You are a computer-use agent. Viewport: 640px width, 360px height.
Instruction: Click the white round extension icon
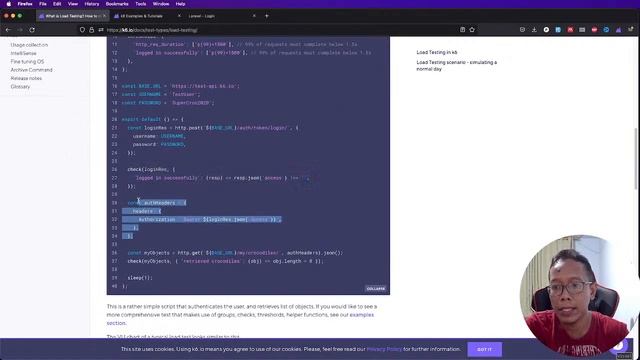tap(546, 30)
